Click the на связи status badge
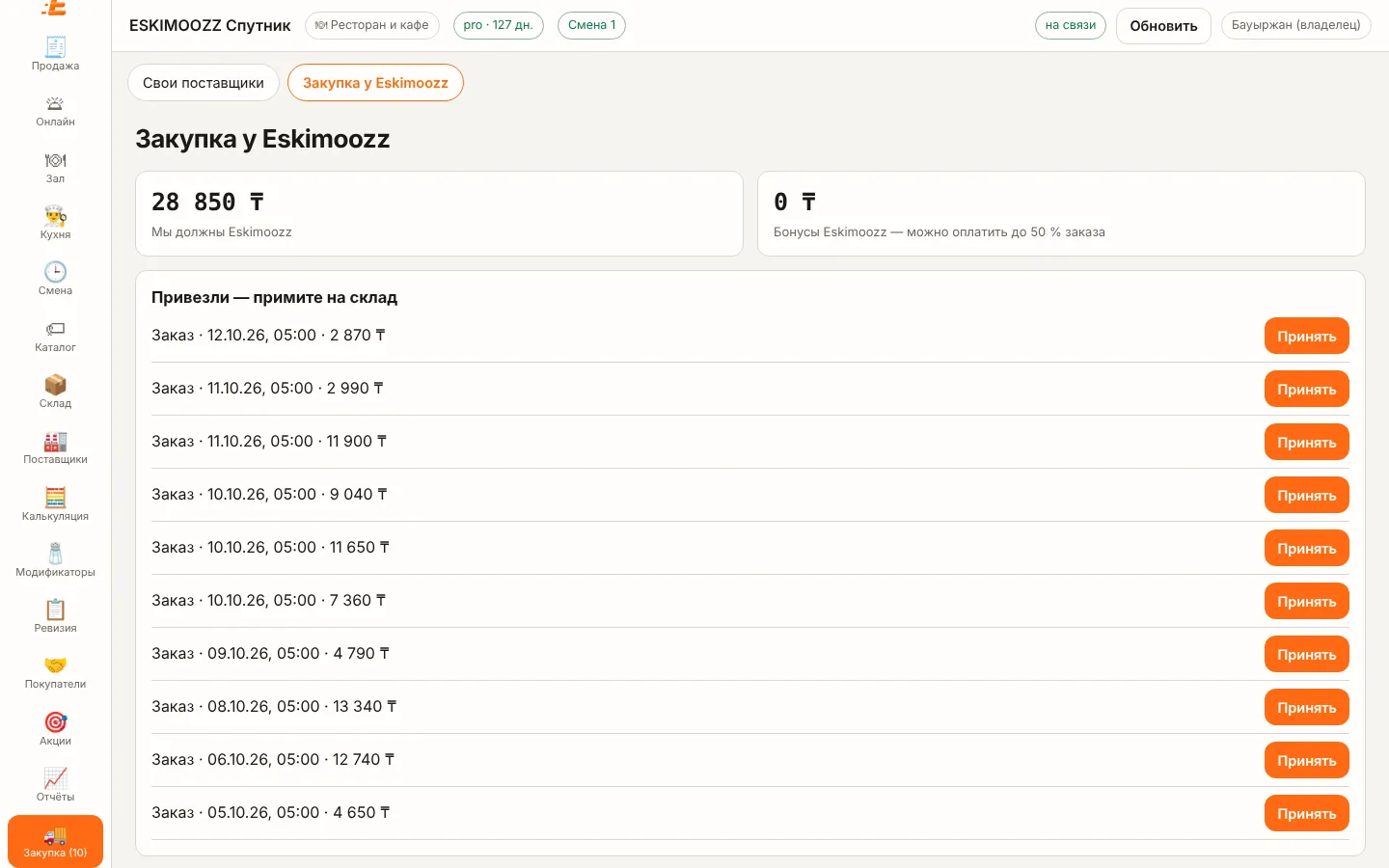This screenshot has height=868, width=1389. pos(1071,25)
